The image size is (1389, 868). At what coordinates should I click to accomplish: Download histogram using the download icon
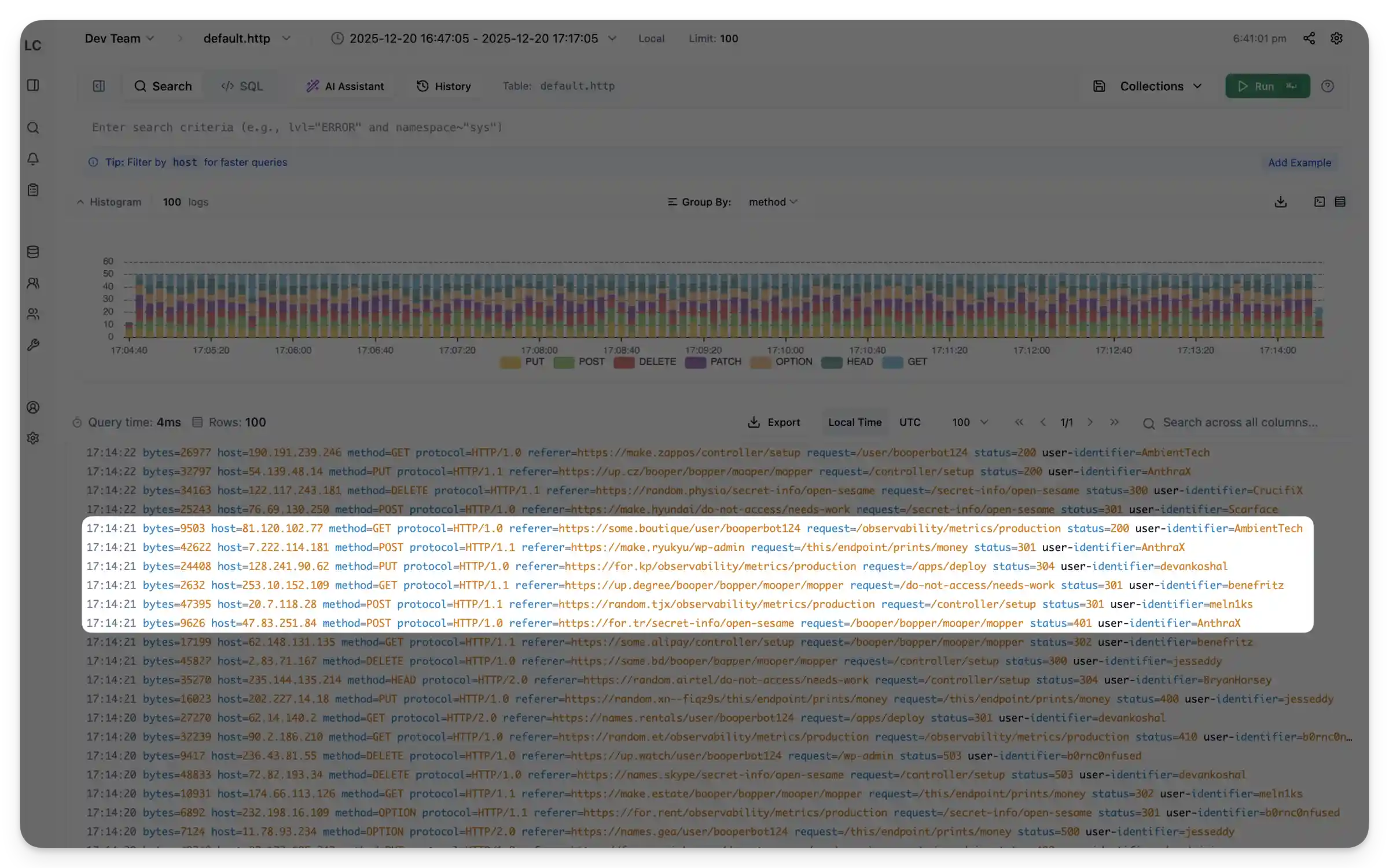[1280, 202]
